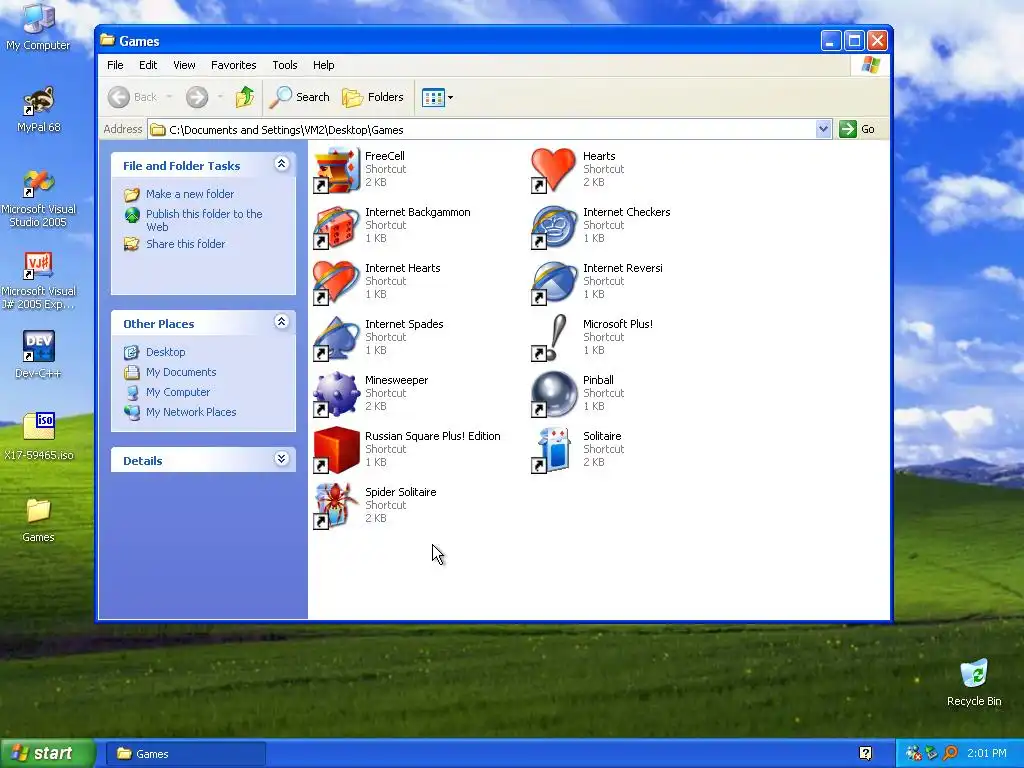This screenshot has height=768, width=1024.
Task: Open My Network Places link
Action: (x=191, y=412)
